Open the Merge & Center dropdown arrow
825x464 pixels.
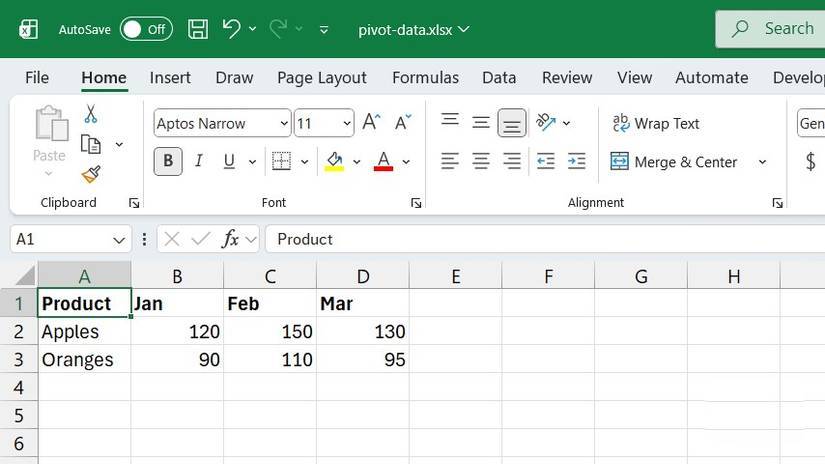(762, 162)
